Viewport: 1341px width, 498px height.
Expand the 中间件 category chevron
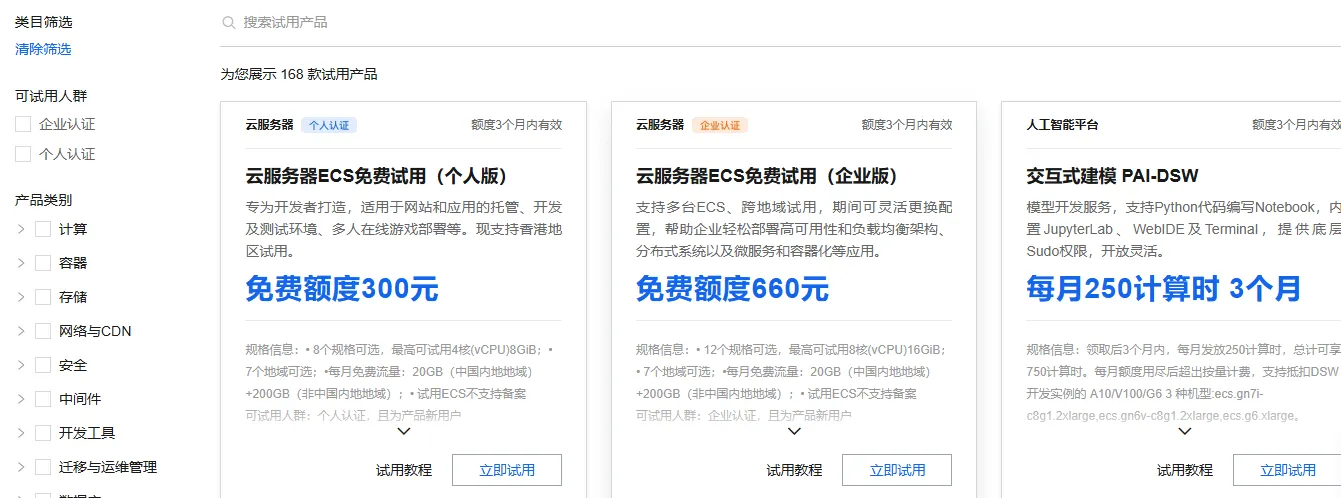click(21, 399)
